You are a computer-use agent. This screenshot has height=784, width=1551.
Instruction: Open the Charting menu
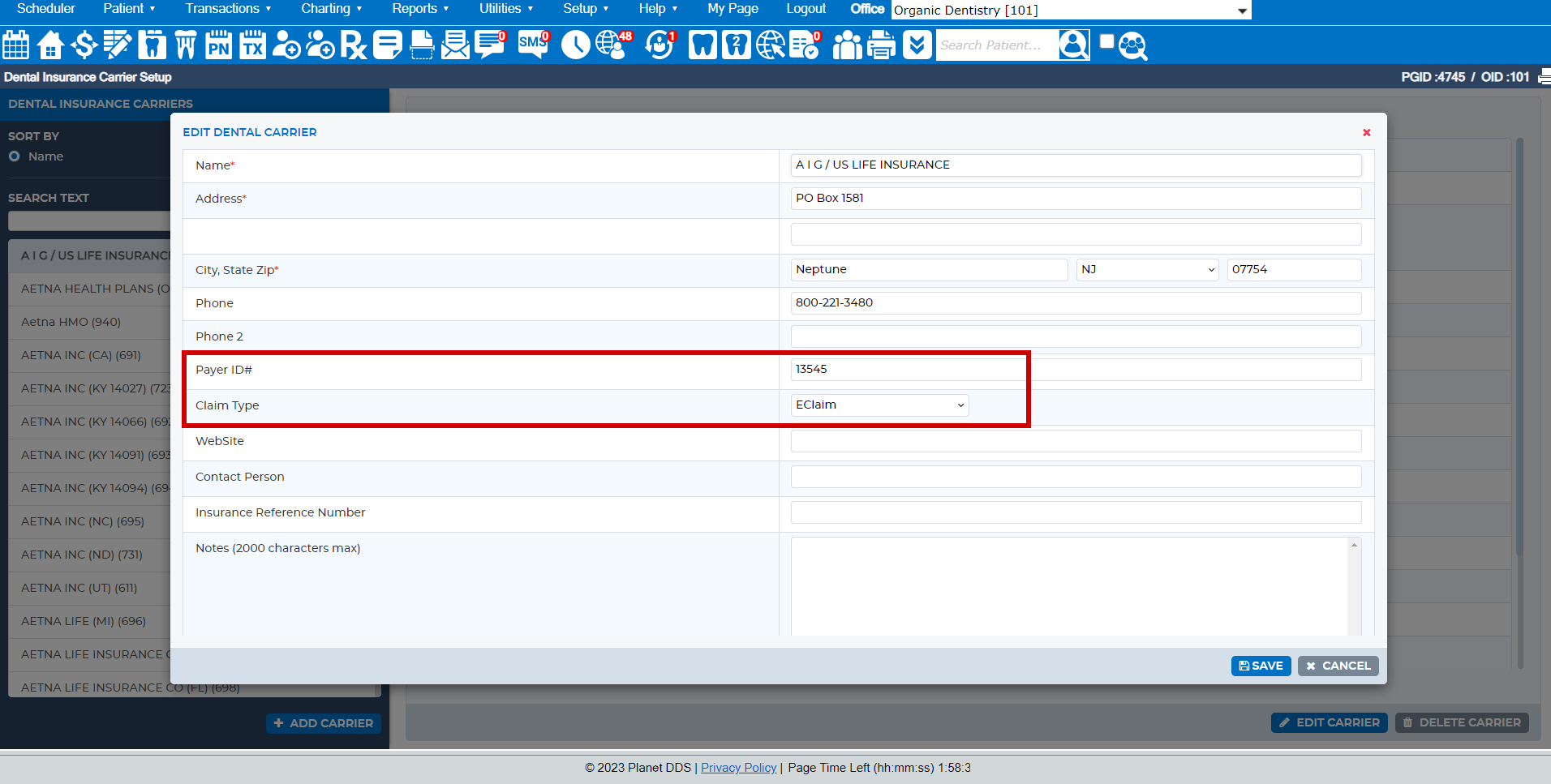331,9
